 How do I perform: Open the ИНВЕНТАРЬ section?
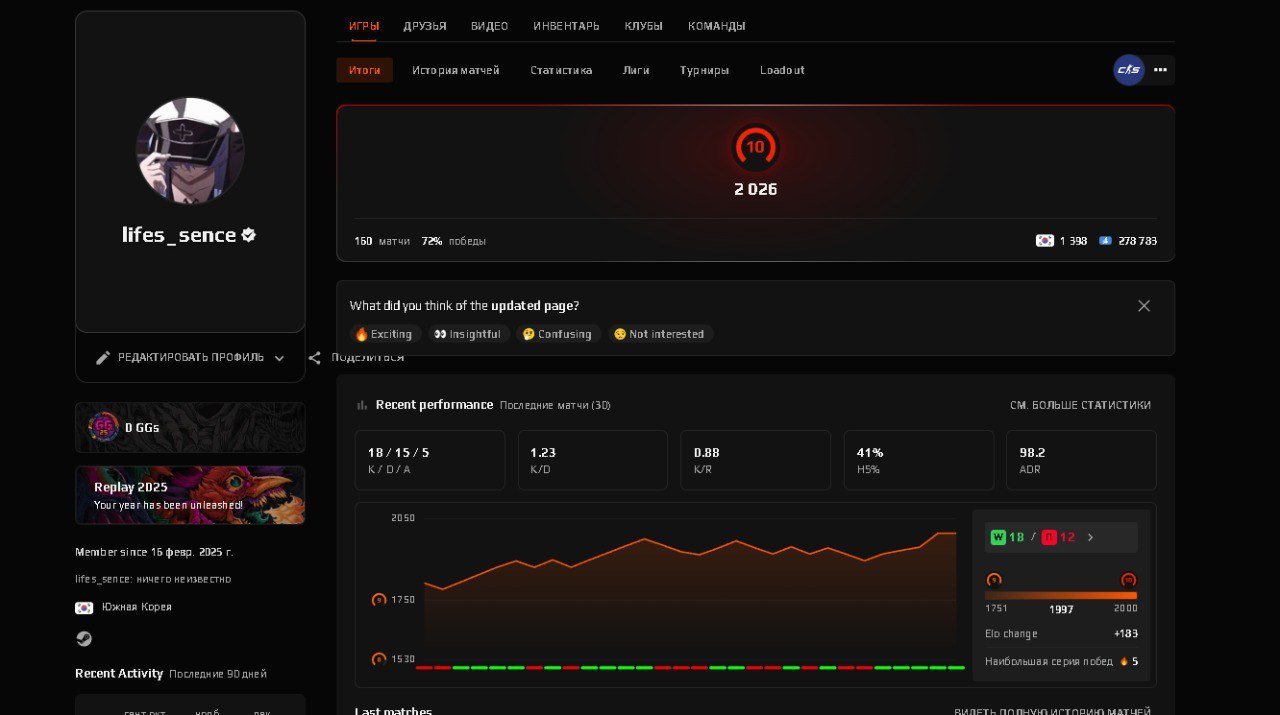pos(566,26)
